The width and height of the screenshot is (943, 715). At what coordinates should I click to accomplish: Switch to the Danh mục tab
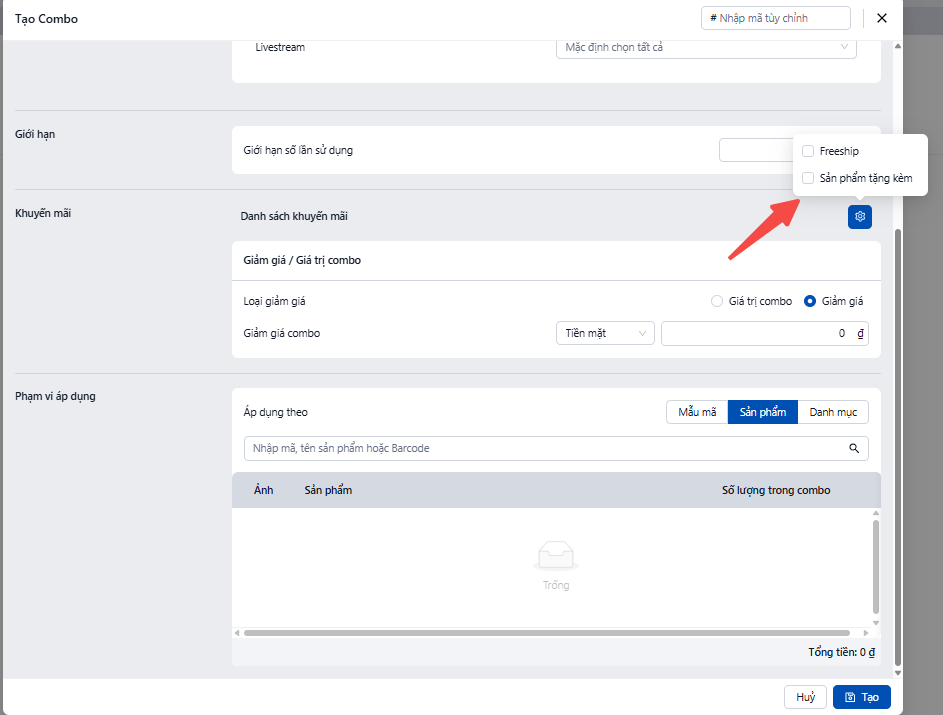[833, 412]
